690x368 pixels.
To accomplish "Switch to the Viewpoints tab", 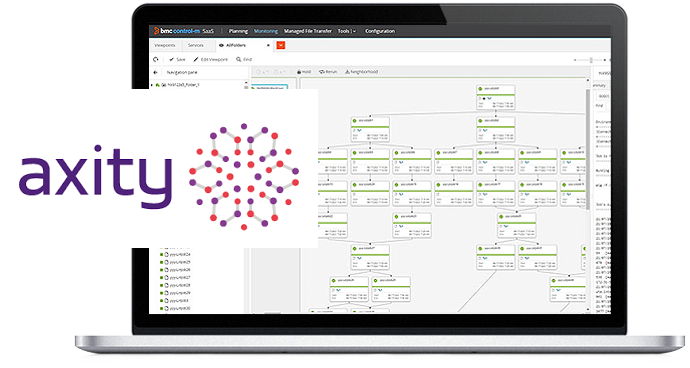I will (x=165, y=45).
